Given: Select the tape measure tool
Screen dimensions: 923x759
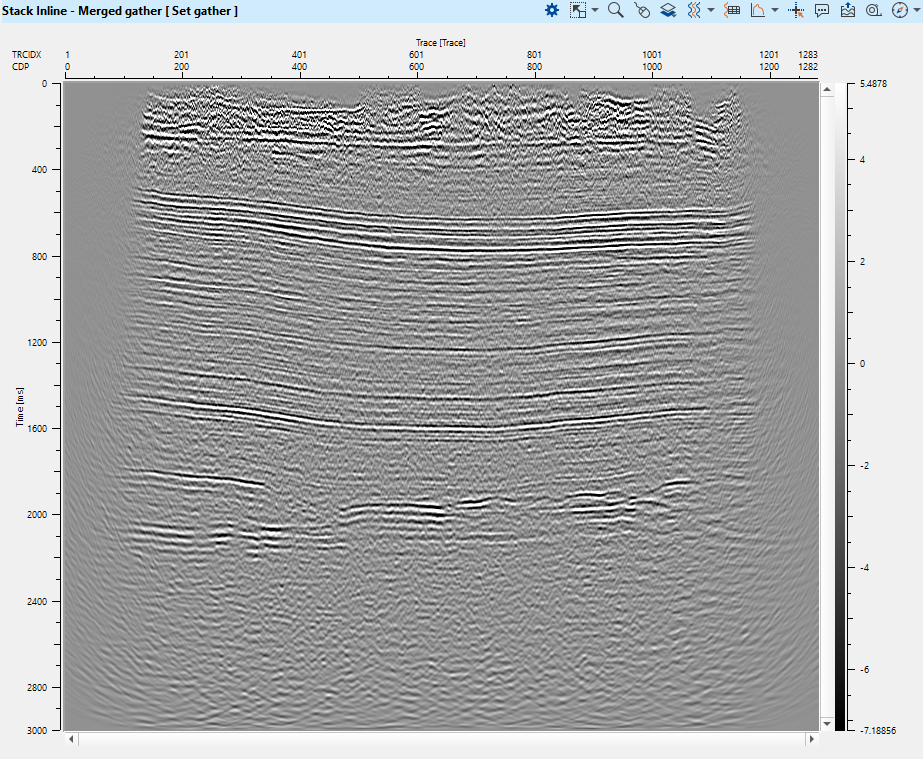Looking at the screenshot, I should point(873,10).
